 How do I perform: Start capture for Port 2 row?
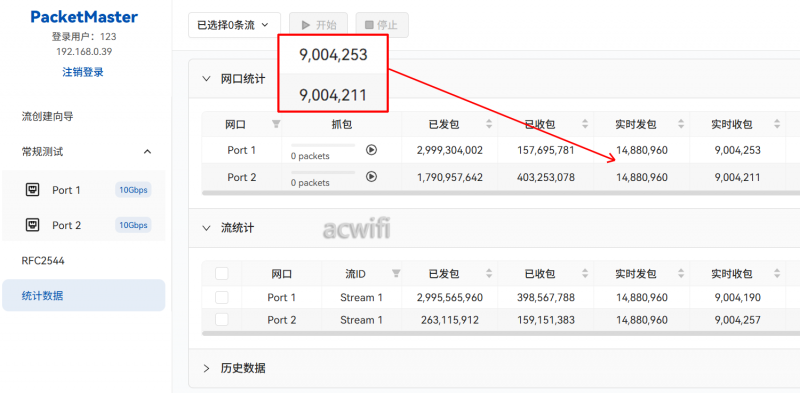(x=371, y=177)
